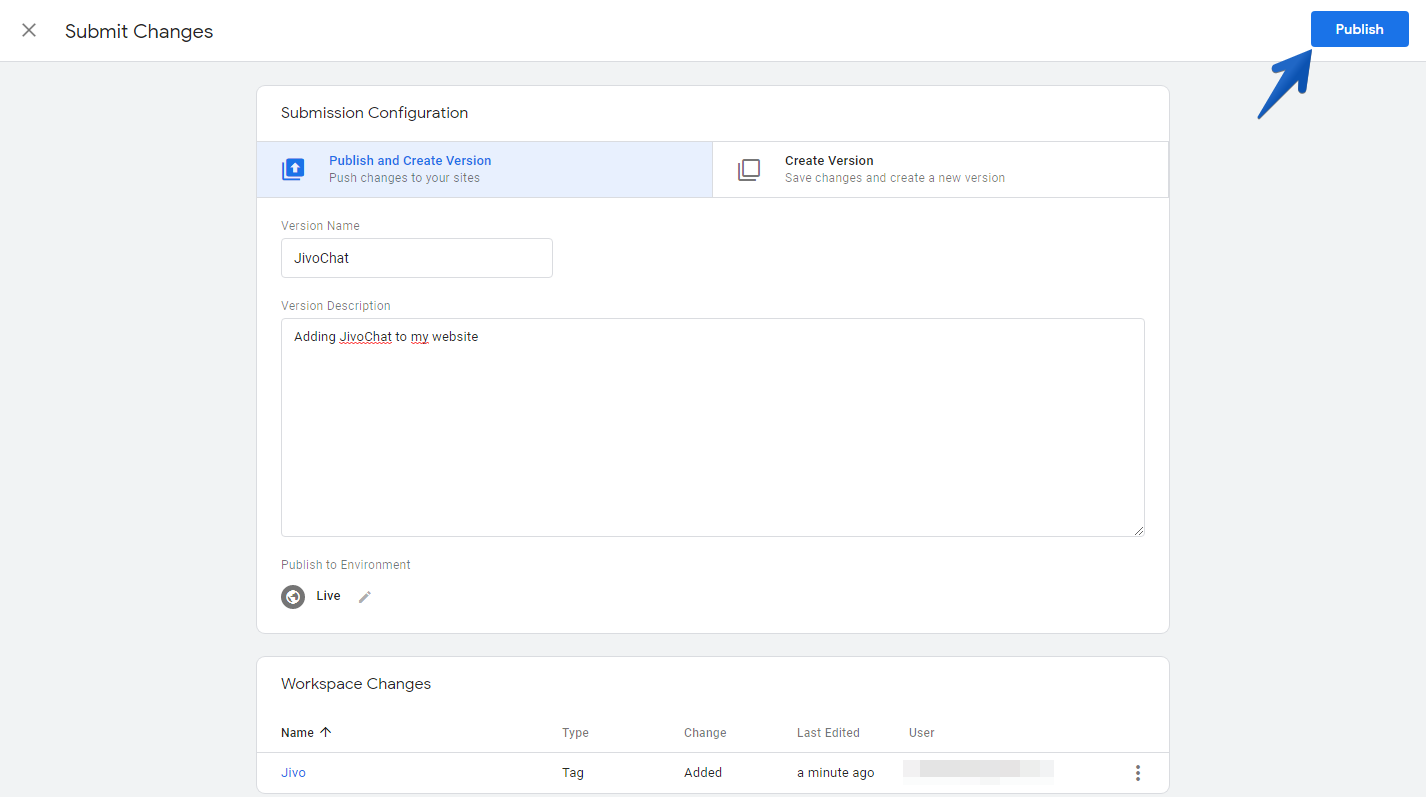Image resolution: width=1426 pixels, height=797 pixels.
Task: Click the textarea resize handle
Action: click(x=1138, y=530)
